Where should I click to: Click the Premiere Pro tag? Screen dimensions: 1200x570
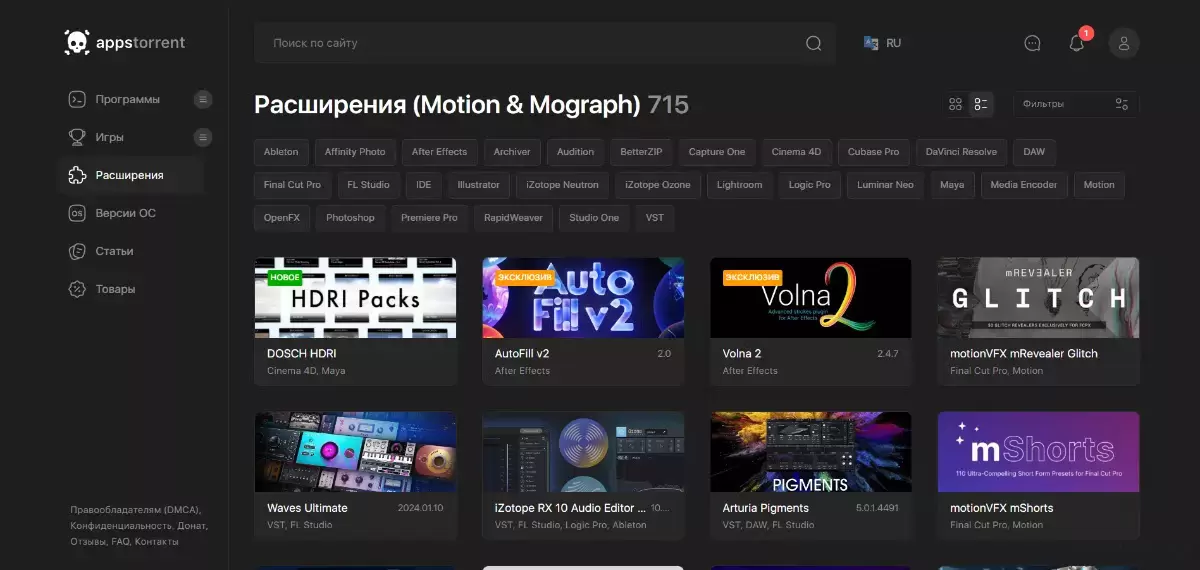click(x=429, y=218)
